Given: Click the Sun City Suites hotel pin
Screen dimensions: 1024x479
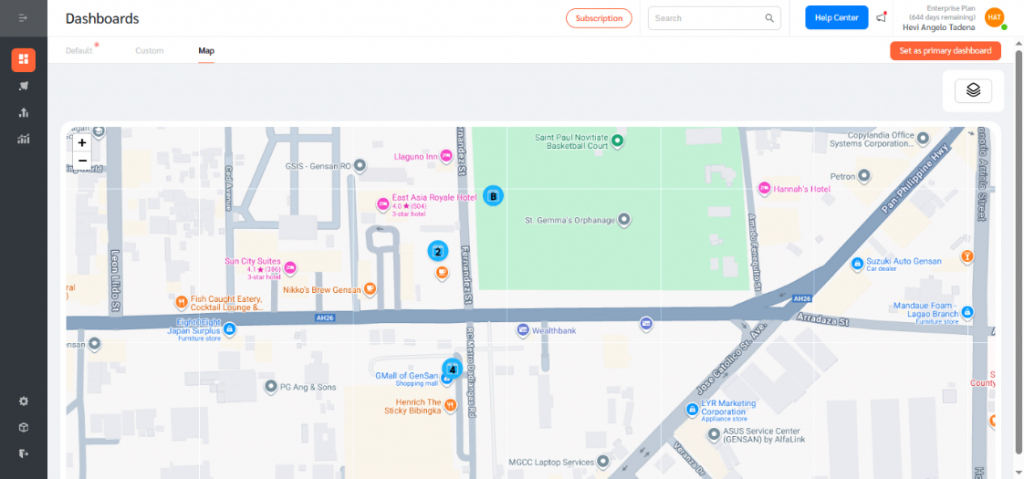Looking at the screenshot, I should (291, 268).
